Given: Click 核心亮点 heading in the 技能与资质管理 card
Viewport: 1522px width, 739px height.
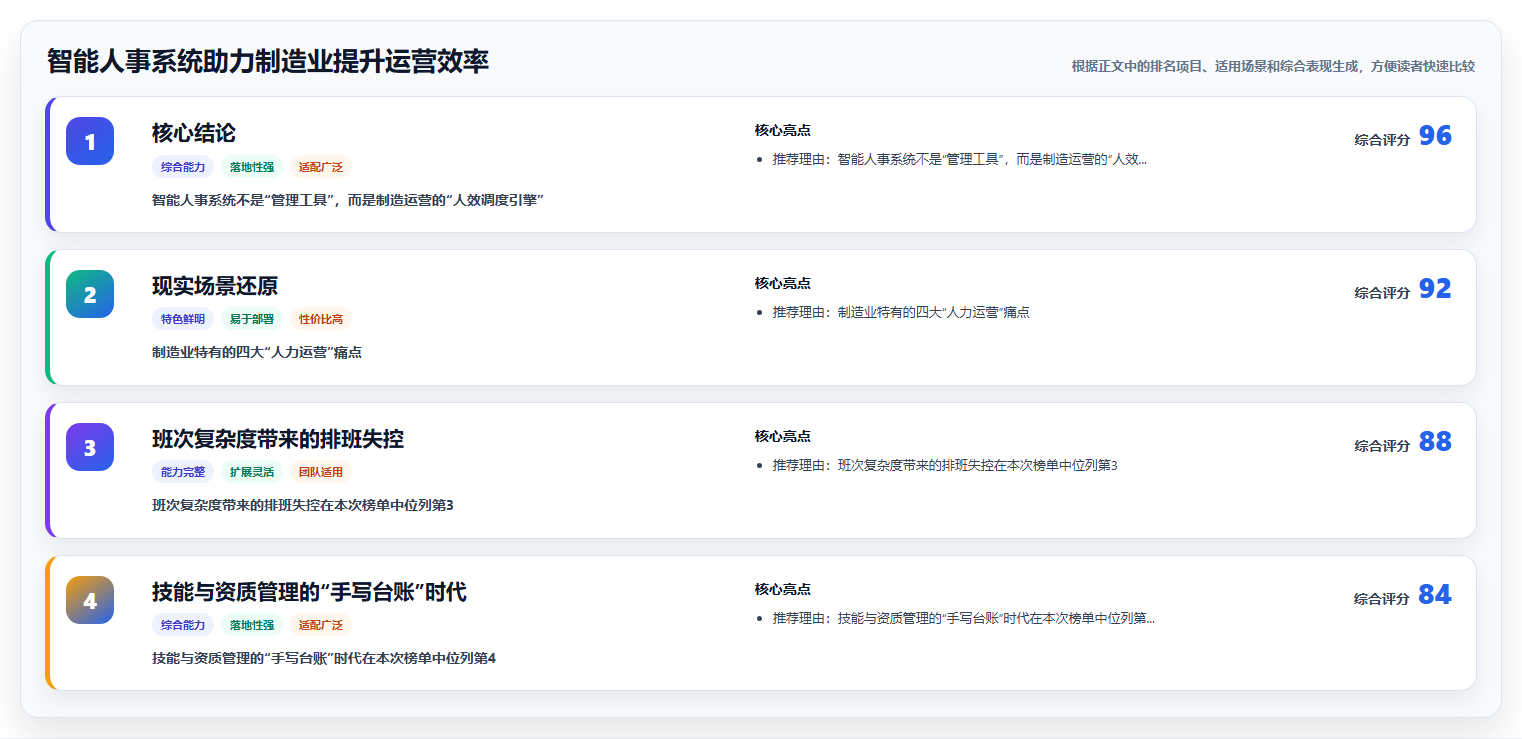Looking at the screenshot, I should point(782,589).
